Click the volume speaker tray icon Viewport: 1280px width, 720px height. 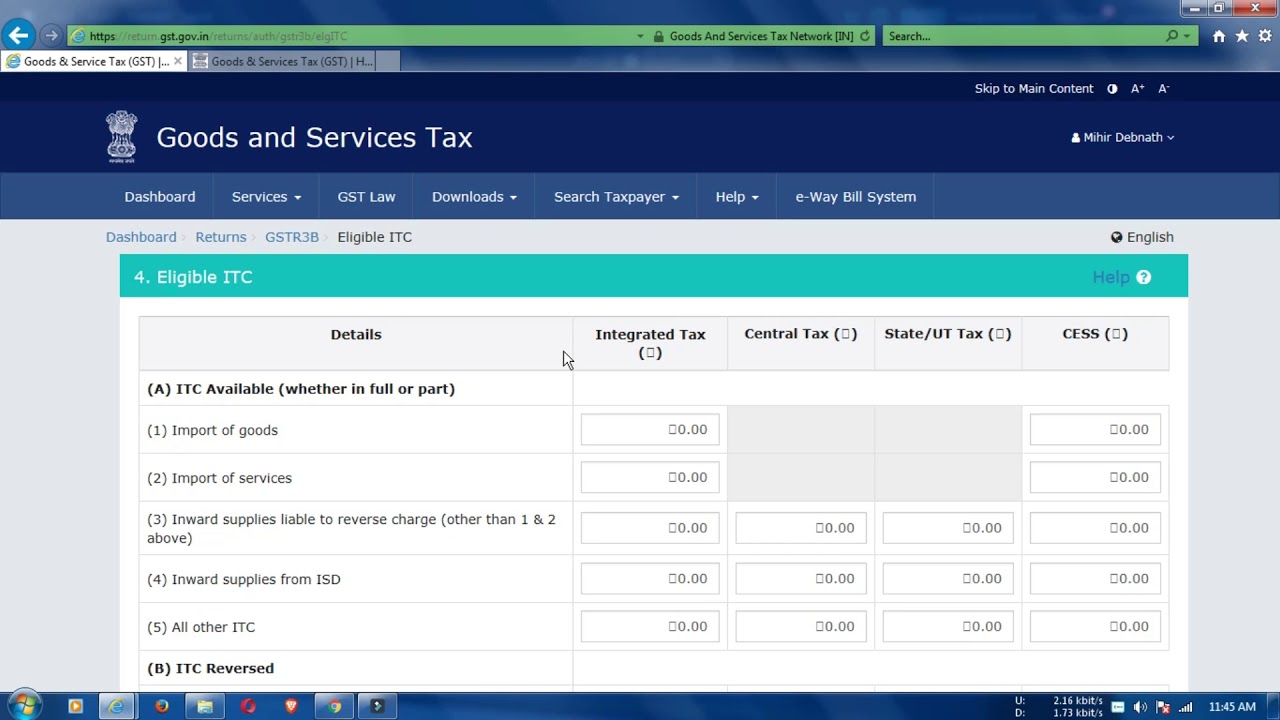point(1140,707)
